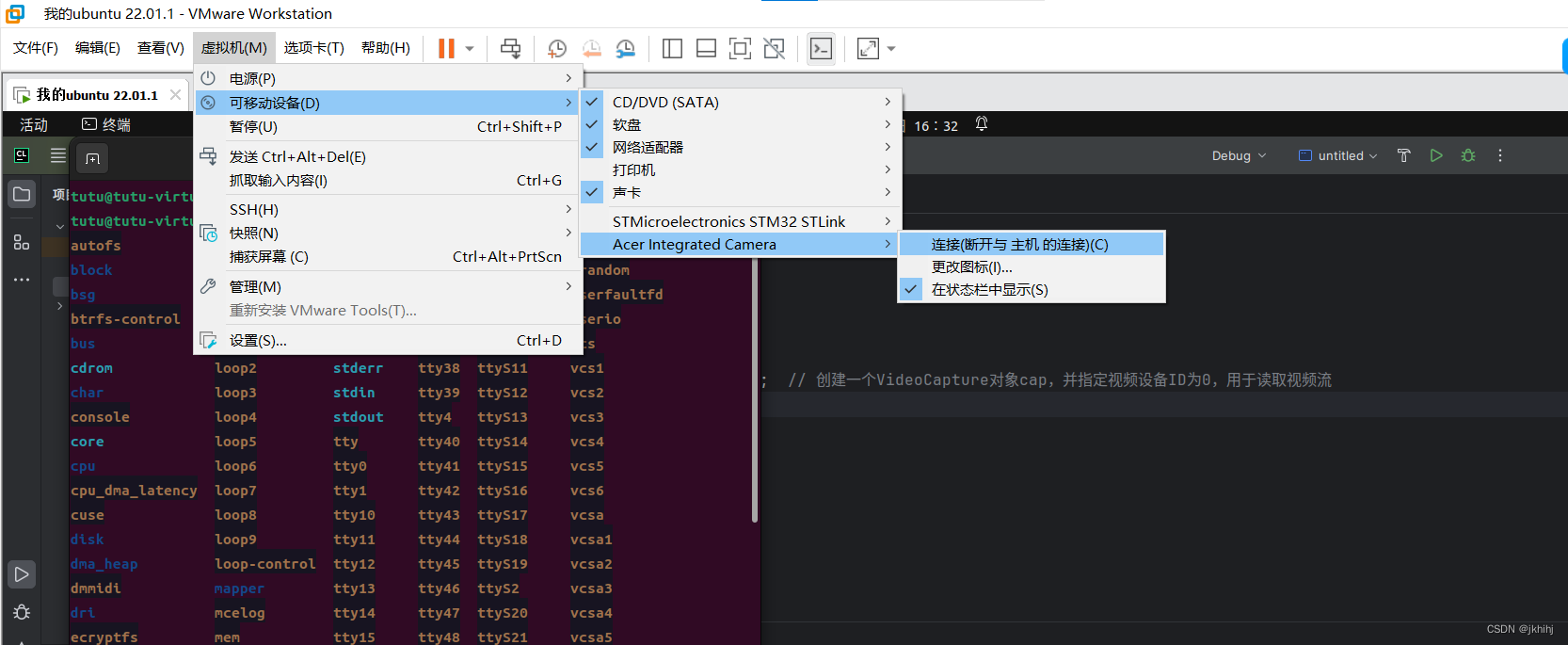Click the stretch guest display icon

(868, 48)
